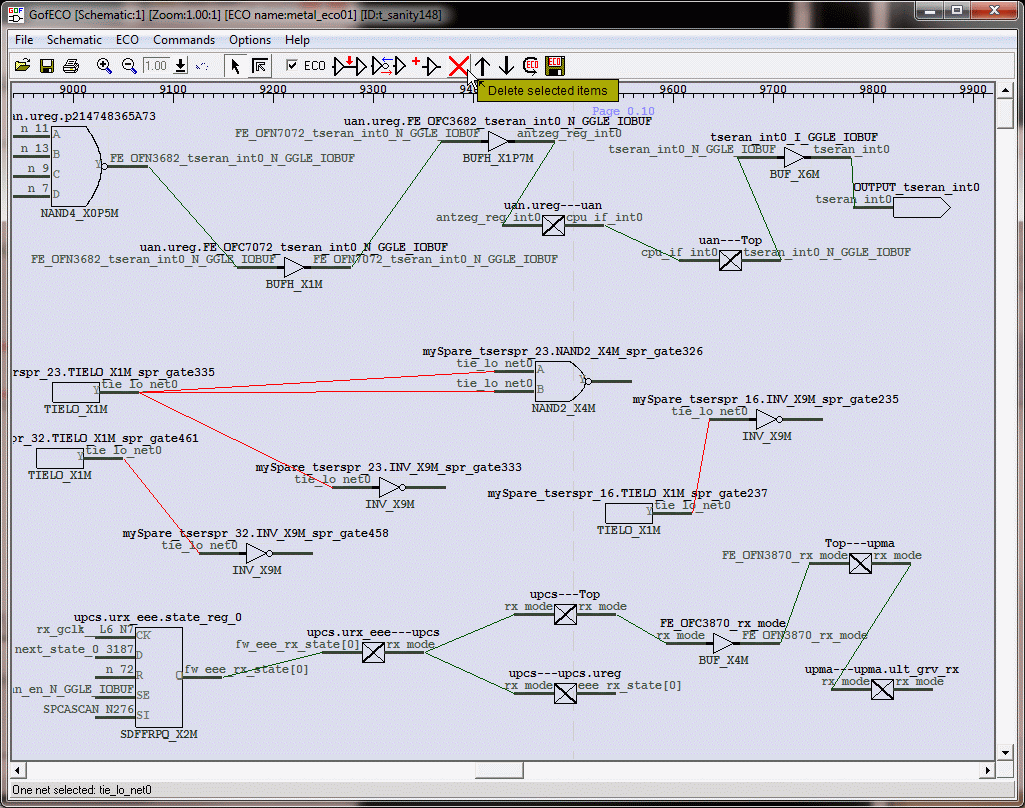Zoom out with the magnifier minus icon
The height and width of the screenshot is (808, 1025).
[129, 66]
